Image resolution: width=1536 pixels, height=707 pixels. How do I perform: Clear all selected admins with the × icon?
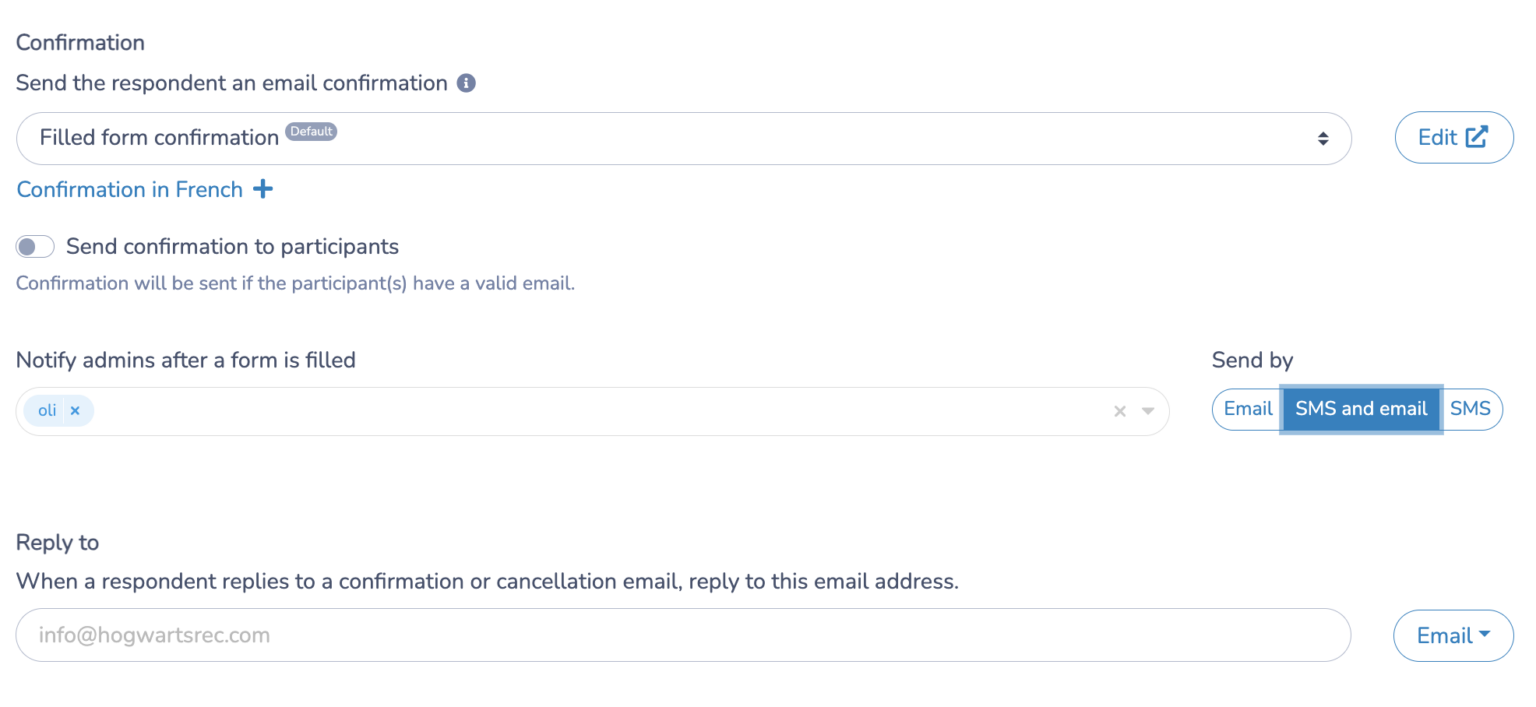(1120, 410)
